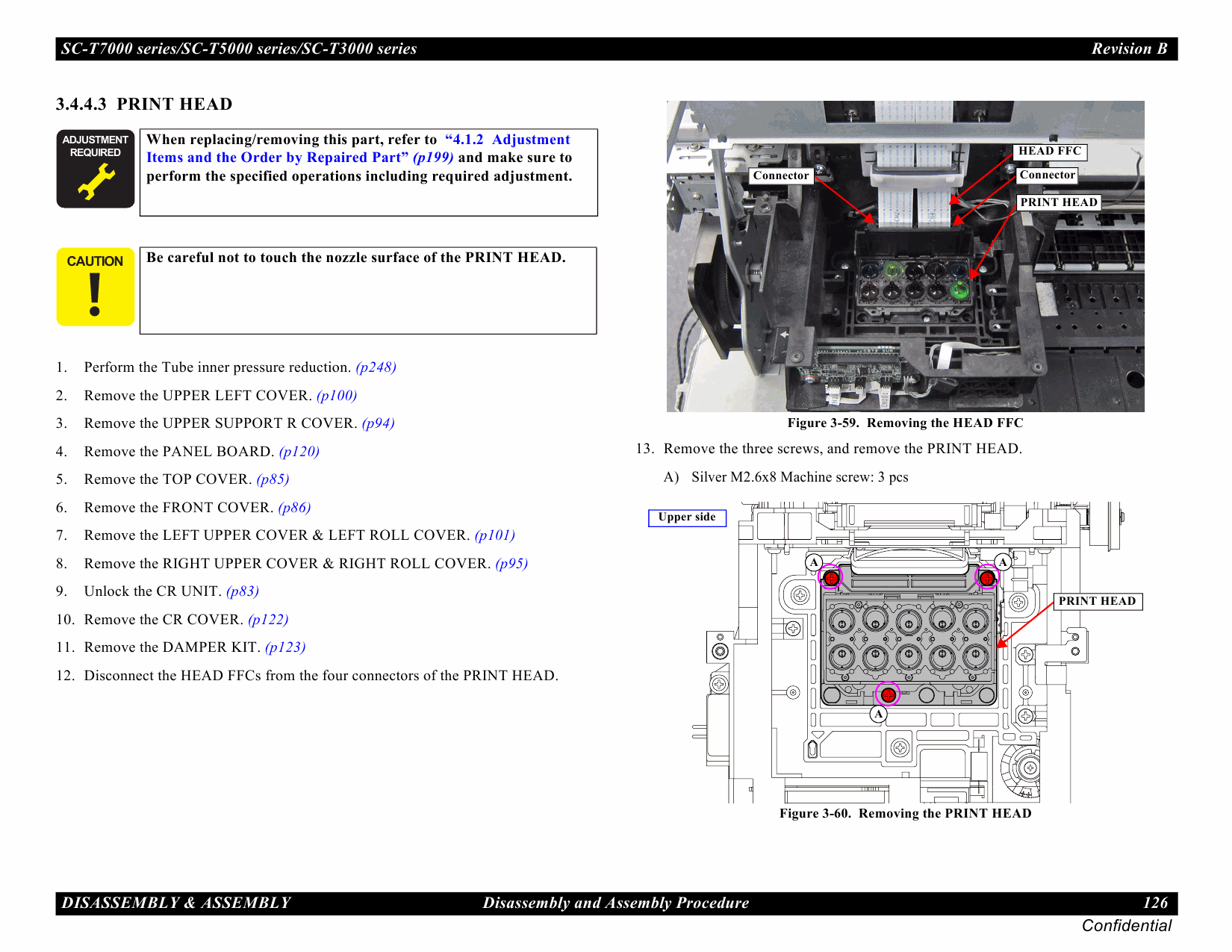Click the PRINT HEAD label in Figure 3-60
The image size is (1232, 952).
click(x=1098, y=601)
